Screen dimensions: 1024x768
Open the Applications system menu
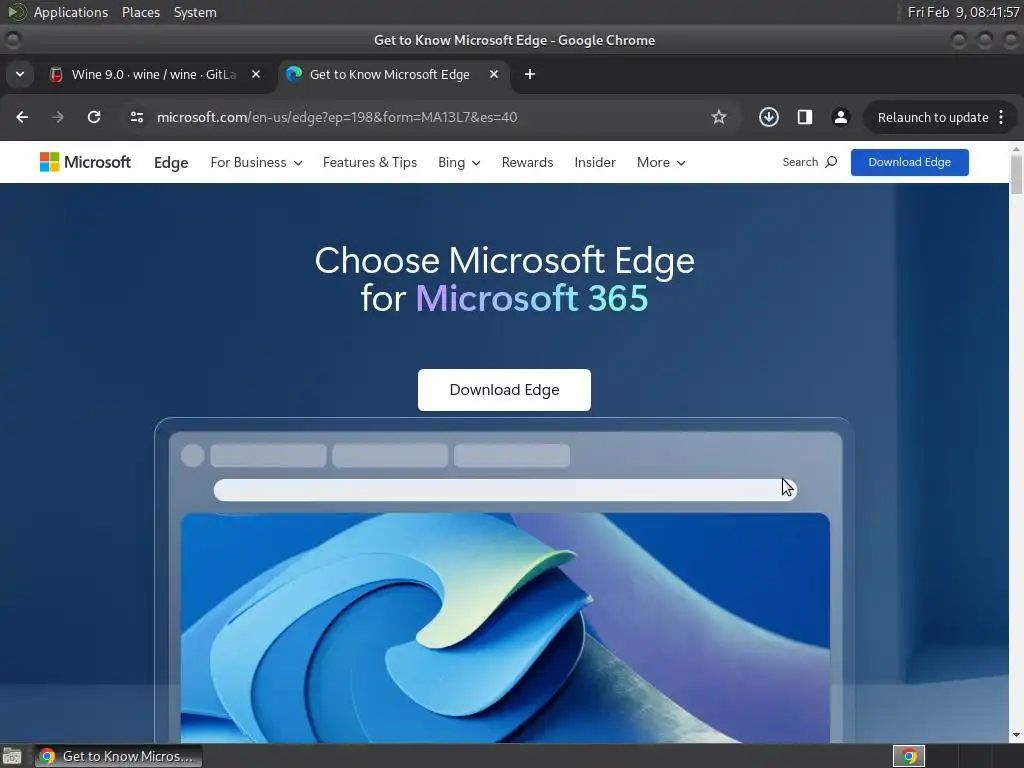click(x=71, y=12)
